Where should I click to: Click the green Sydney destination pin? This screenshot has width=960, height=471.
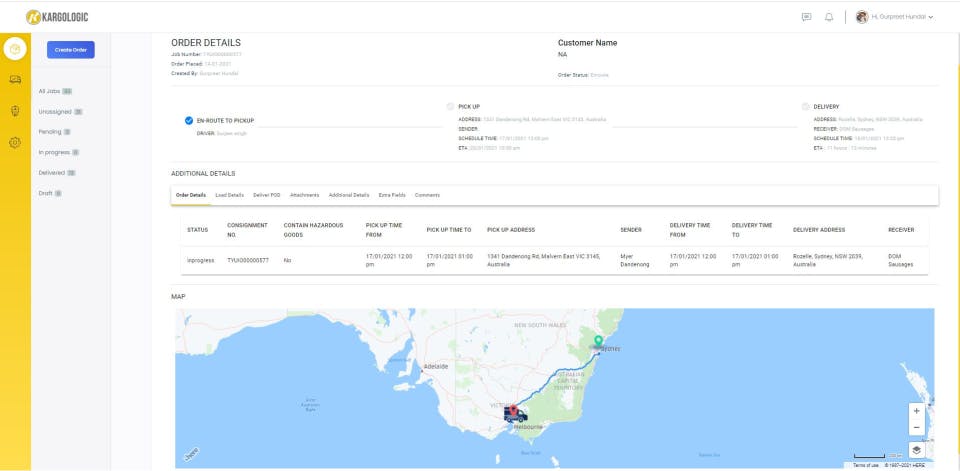point(598,343)
